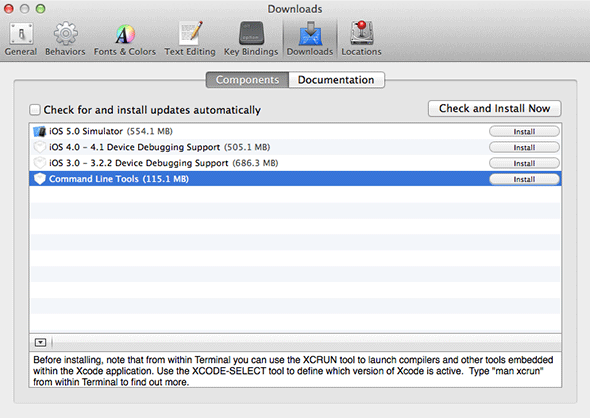Switch to the Documentation tab
The height and width of the screenshot is (418, 590).
(336, 80)
